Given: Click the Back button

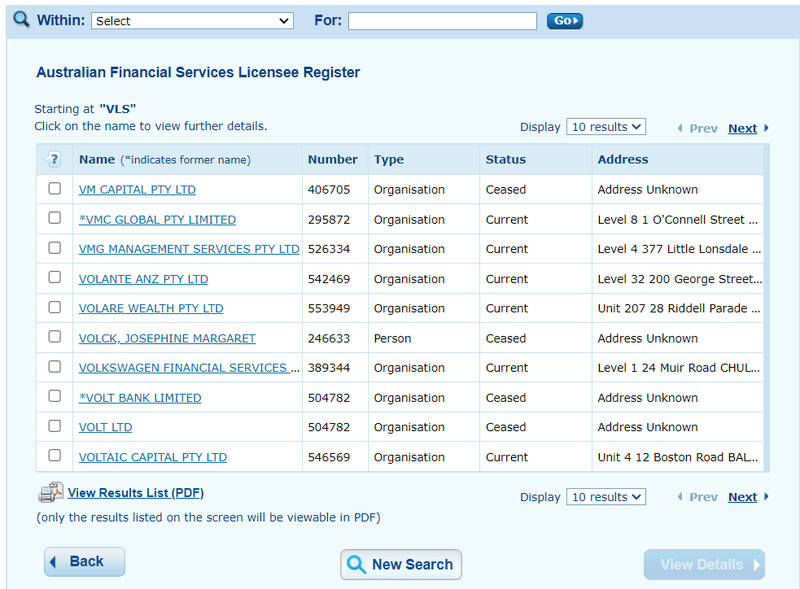Looking at the screenshot, I should pyautogui.click(x=85, y=561).
